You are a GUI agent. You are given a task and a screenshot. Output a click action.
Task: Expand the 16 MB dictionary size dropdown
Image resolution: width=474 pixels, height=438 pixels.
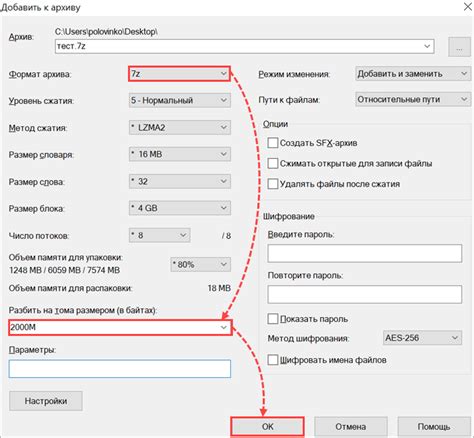click(179, 154)
